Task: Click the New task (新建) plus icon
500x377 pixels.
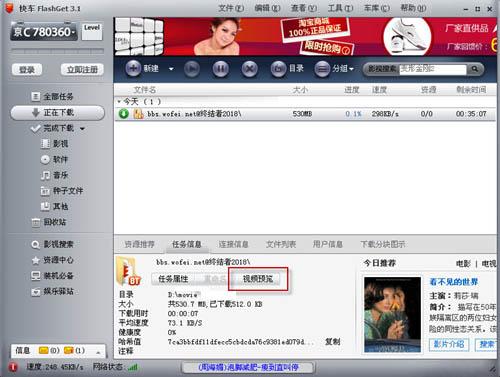Action: [133, 69]
